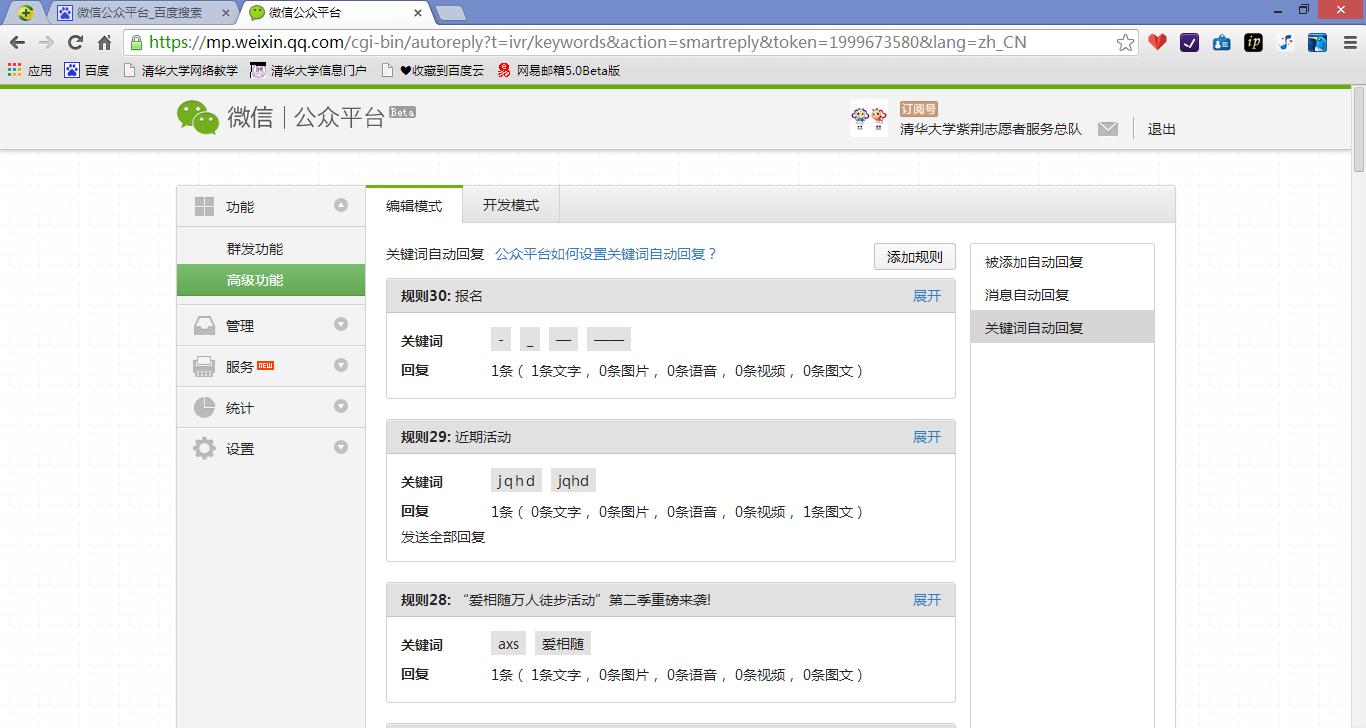Open the envelope mail icon beside account name

point(1108,128)
